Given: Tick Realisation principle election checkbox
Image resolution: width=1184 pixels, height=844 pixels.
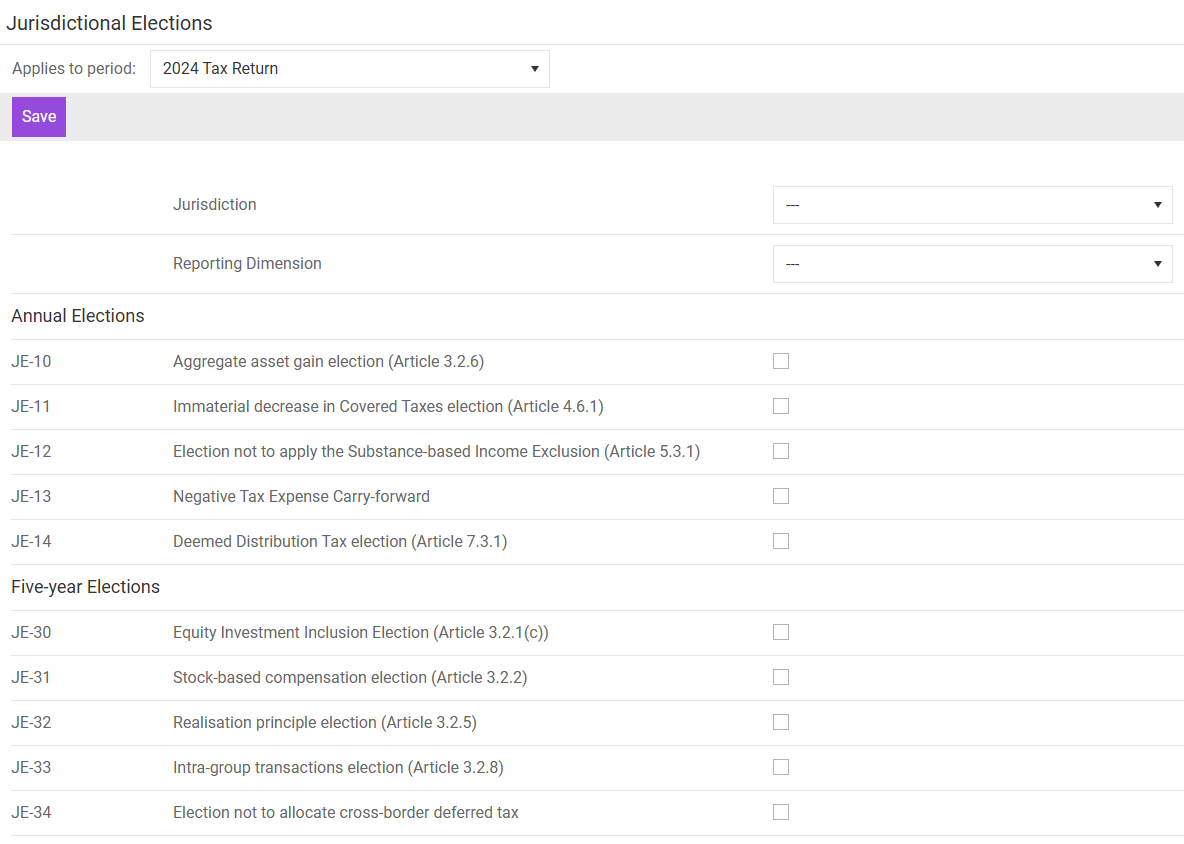Looking at the screenshot, I should 781,722.
